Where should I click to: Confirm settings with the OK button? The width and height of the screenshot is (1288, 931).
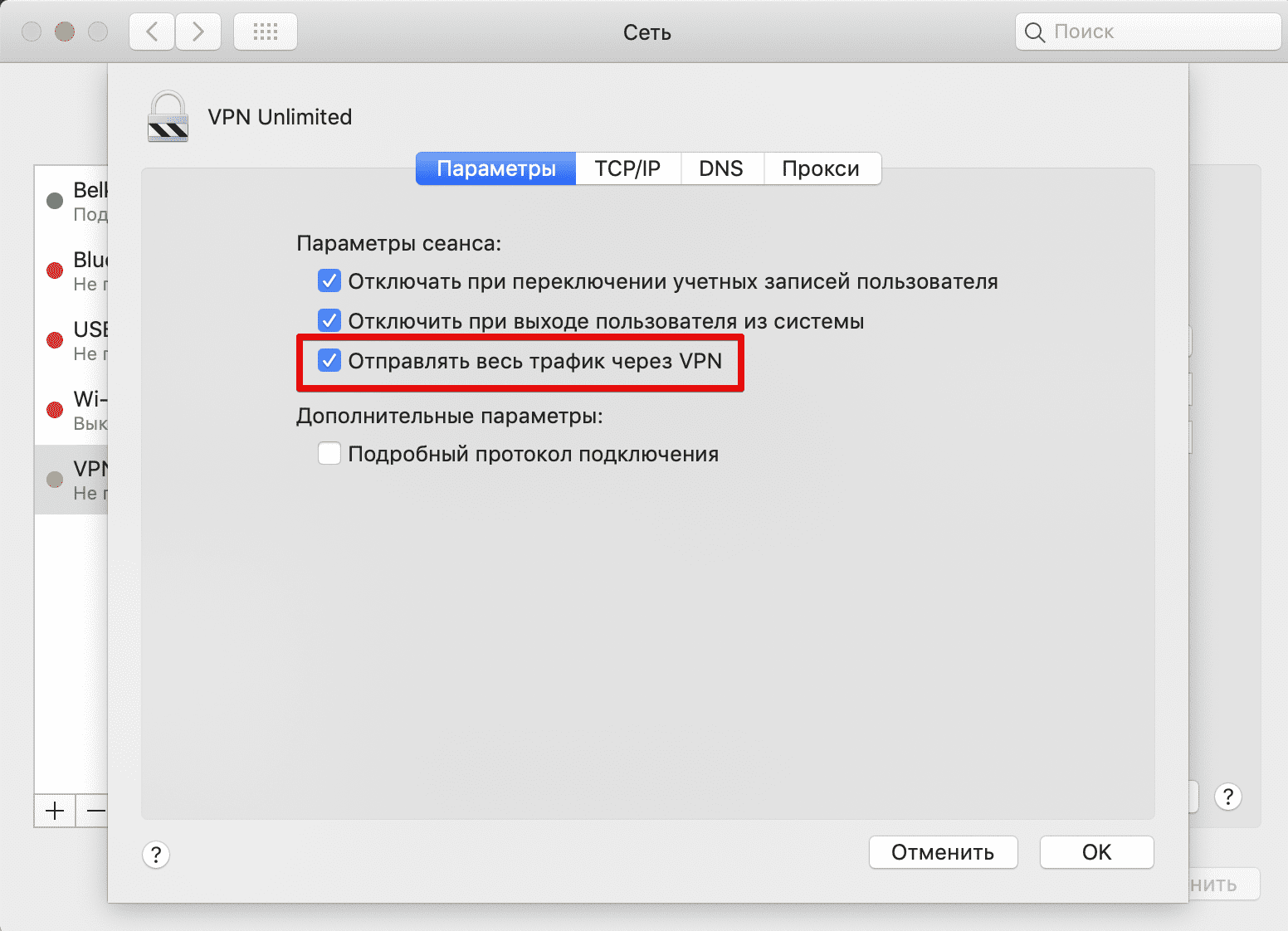[1096, 852]
